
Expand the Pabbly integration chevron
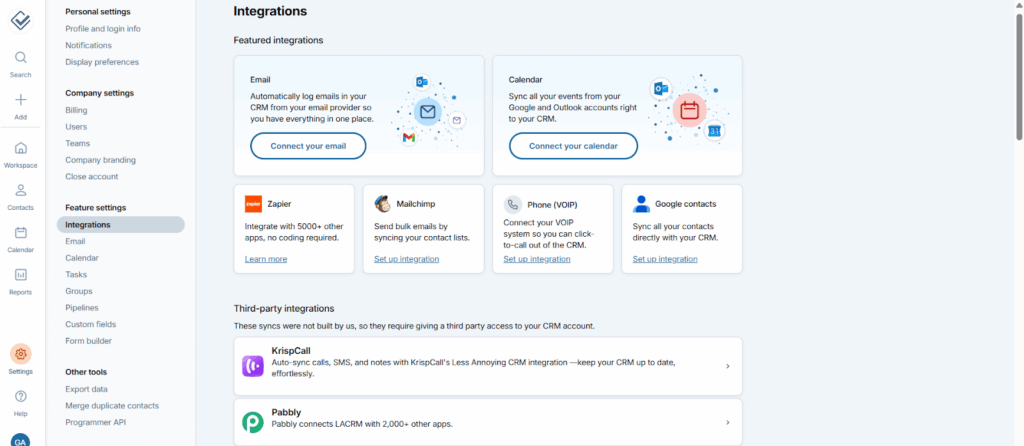[727, 423]
